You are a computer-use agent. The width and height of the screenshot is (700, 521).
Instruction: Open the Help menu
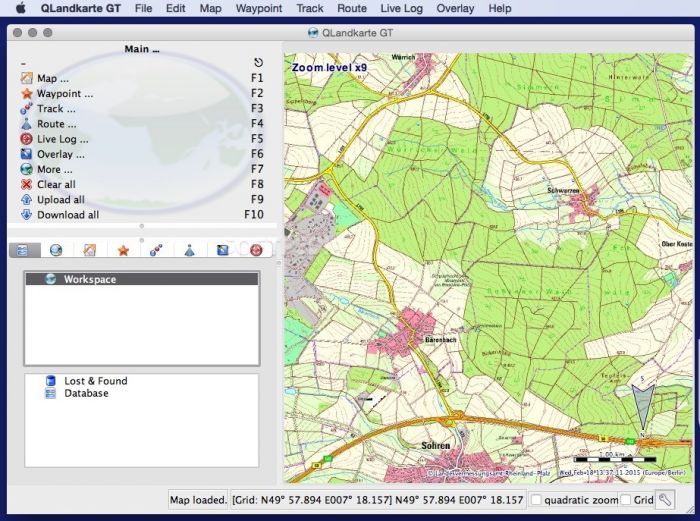tap(500, 8)
